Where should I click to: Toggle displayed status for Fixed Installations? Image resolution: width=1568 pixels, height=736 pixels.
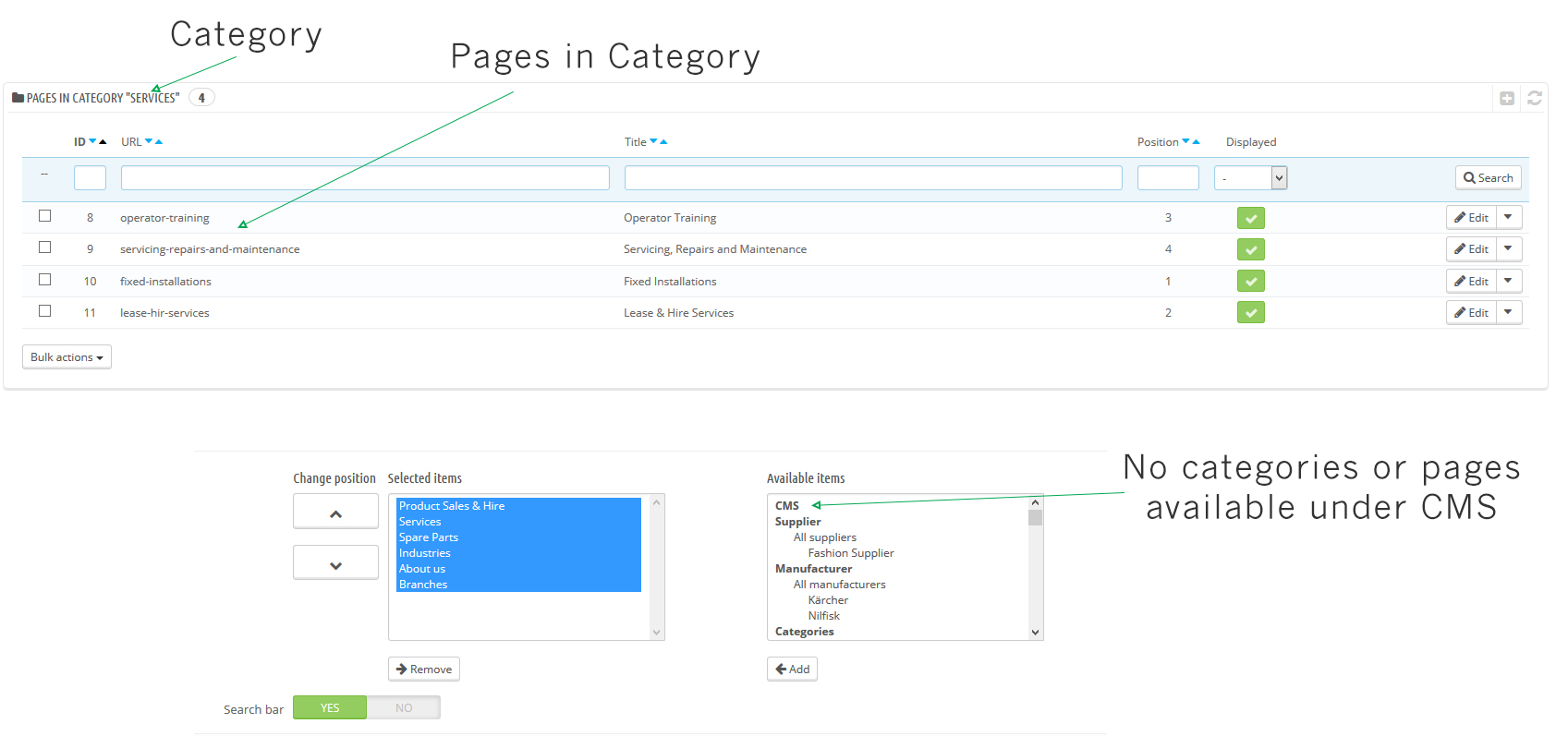(x=1251, y=281)
